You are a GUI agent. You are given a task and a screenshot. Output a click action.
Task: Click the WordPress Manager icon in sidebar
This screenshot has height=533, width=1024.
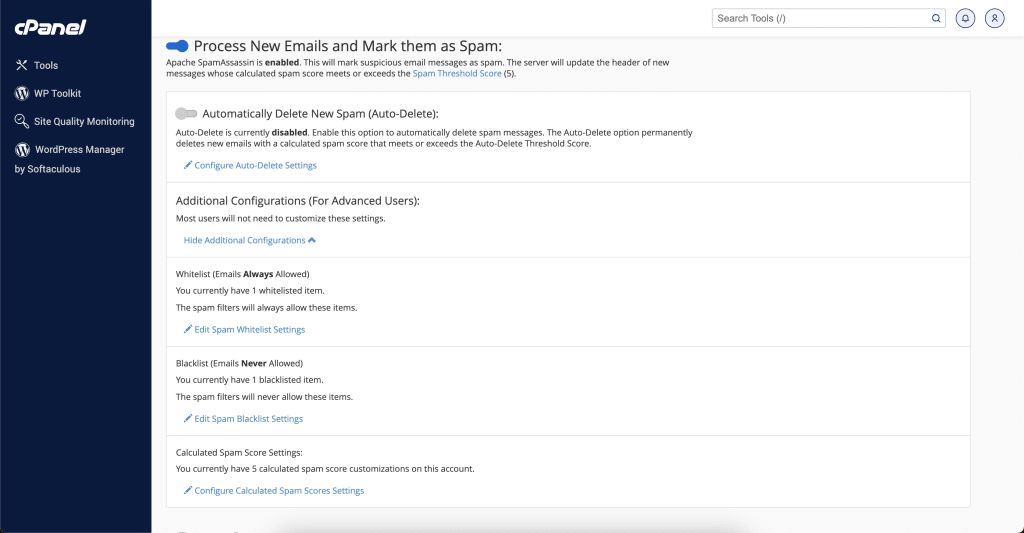(x=22, y=150)
